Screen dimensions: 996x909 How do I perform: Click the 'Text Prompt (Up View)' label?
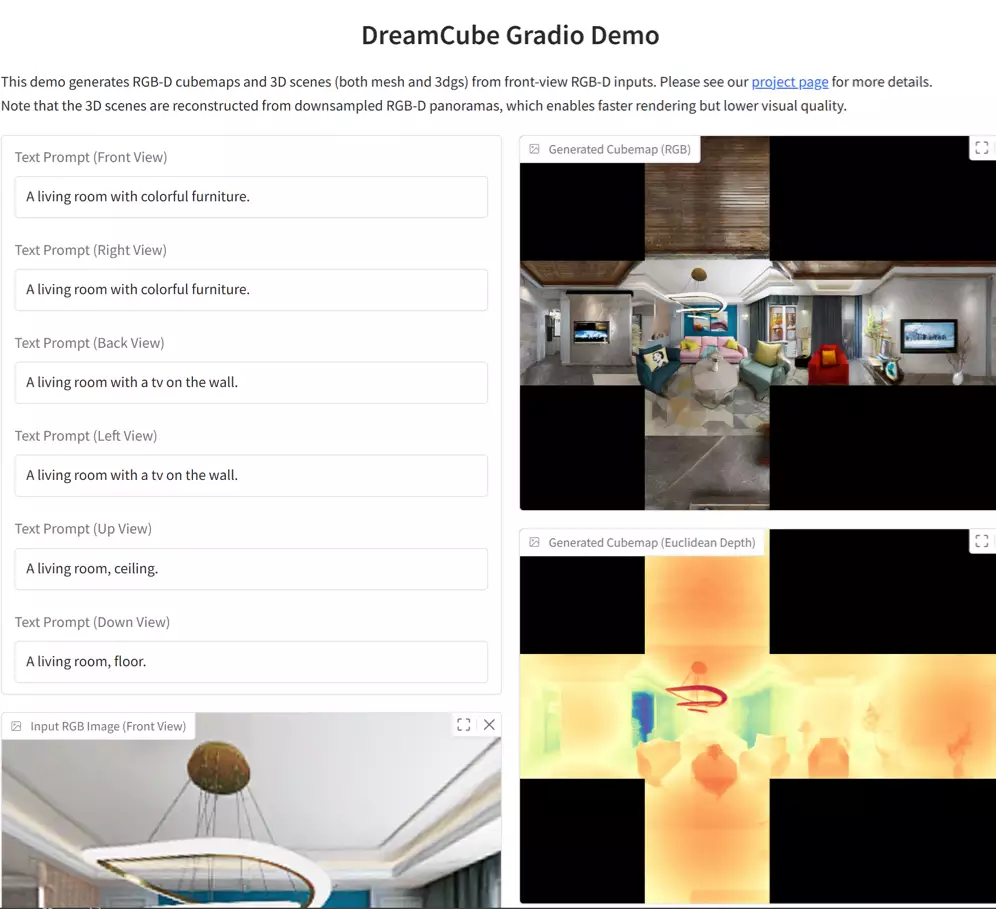83,529
